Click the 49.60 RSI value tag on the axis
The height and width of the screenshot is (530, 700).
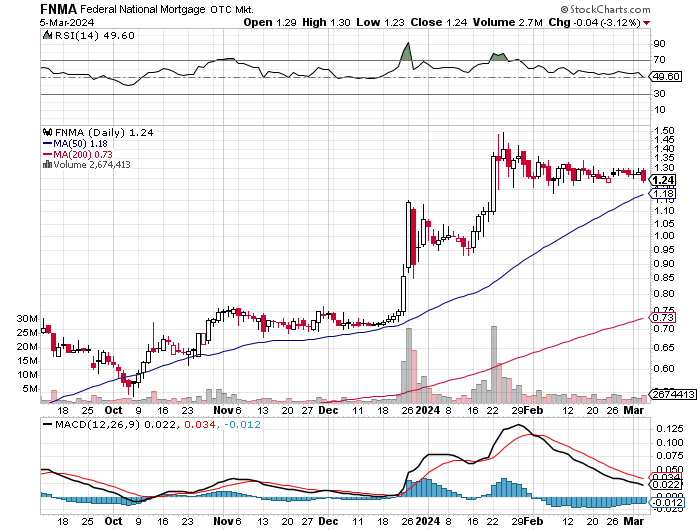(x=666, y=77)
